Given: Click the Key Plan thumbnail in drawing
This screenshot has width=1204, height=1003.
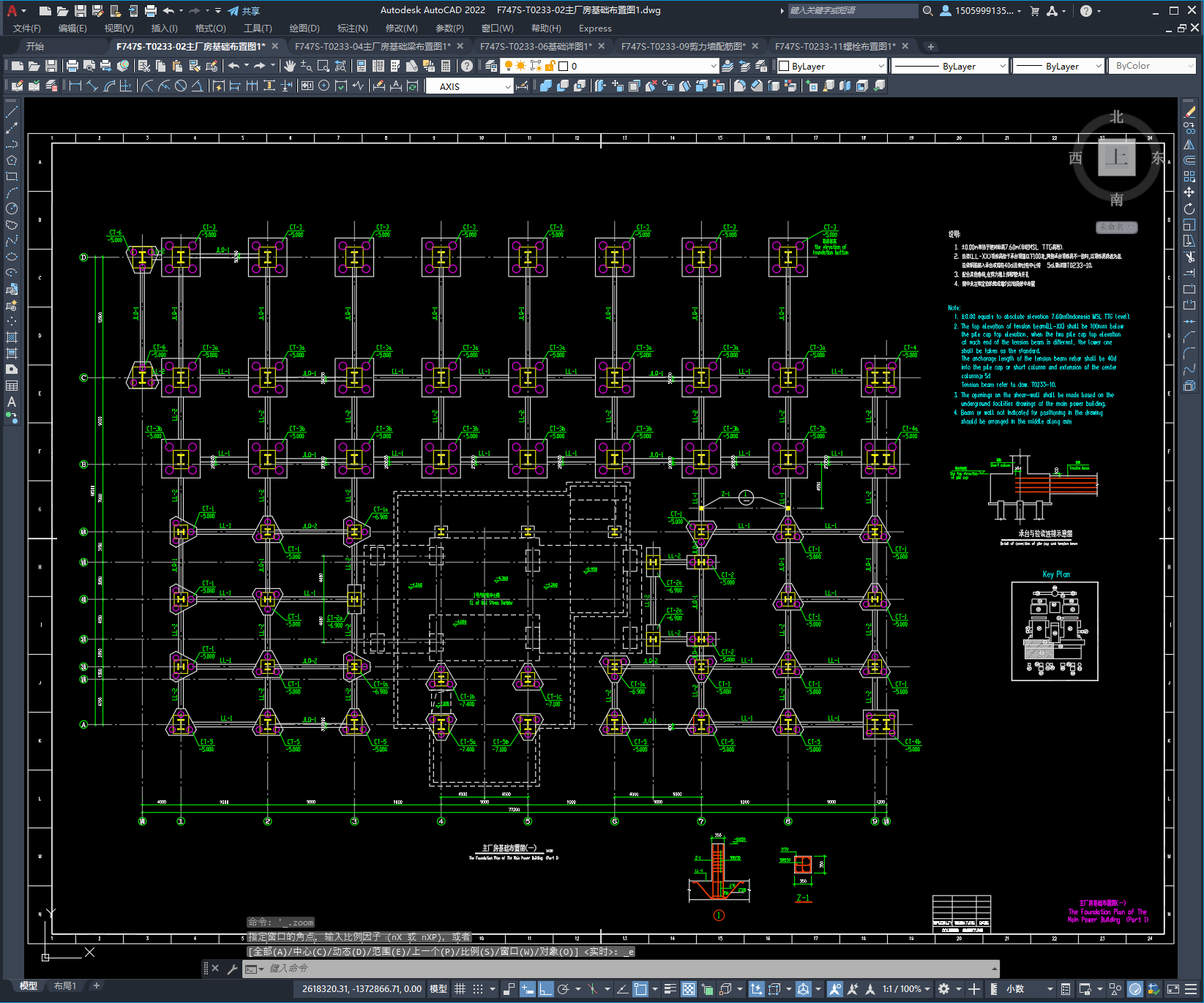Looking at the screenshot, I should (x=1055, y=631).
